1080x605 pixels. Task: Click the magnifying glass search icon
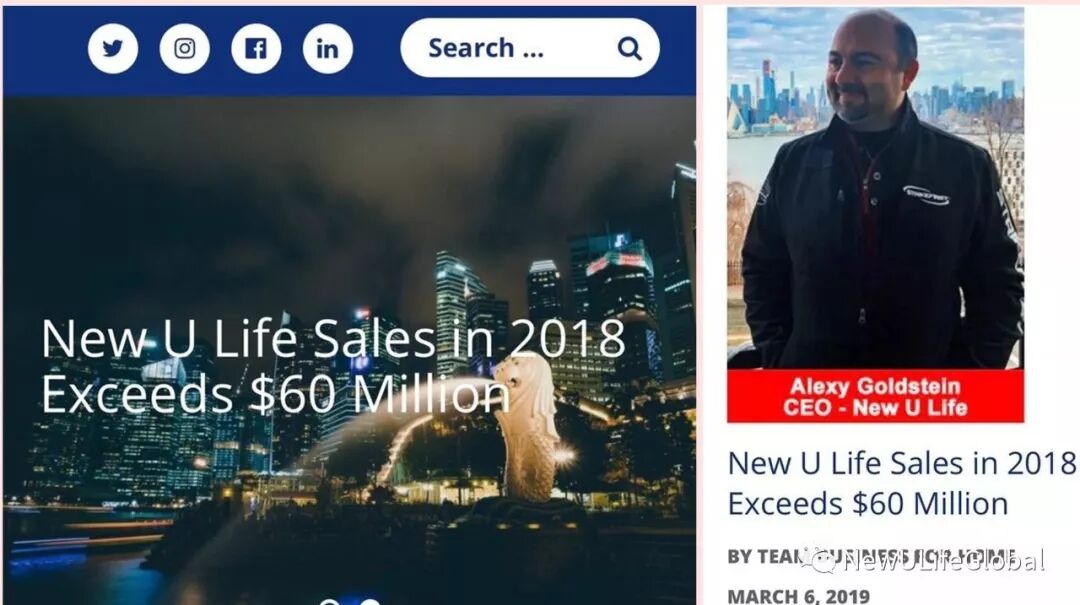[630, 48]
